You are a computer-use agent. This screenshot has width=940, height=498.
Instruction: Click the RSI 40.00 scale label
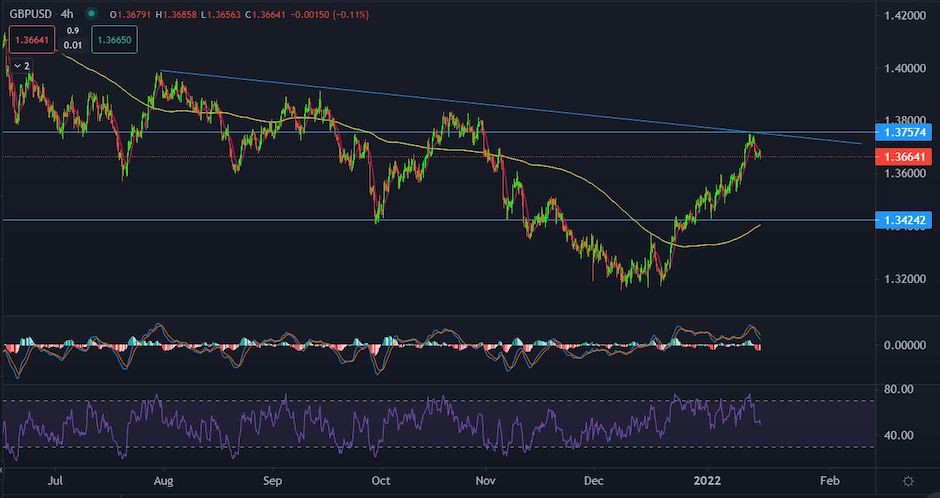pos(899,435)
